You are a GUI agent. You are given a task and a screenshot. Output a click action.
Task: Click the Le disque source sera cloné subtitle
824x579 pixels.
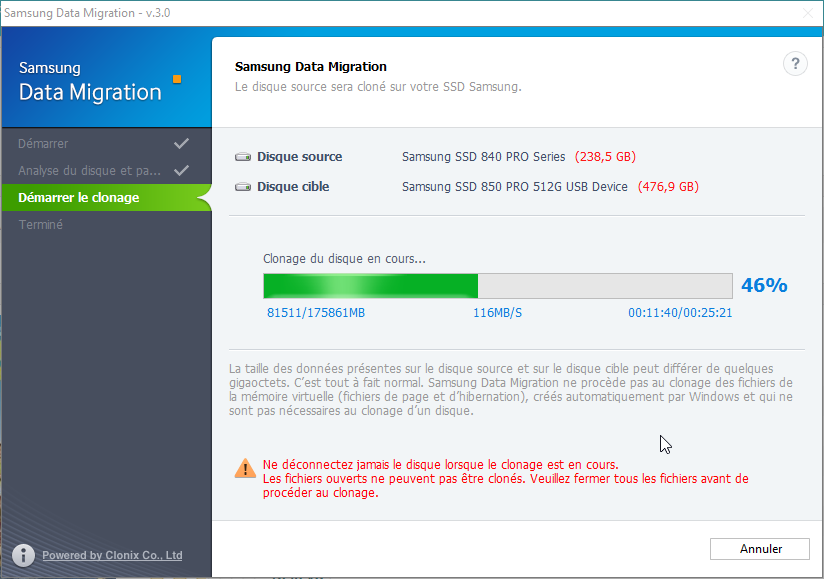point(378,87)
